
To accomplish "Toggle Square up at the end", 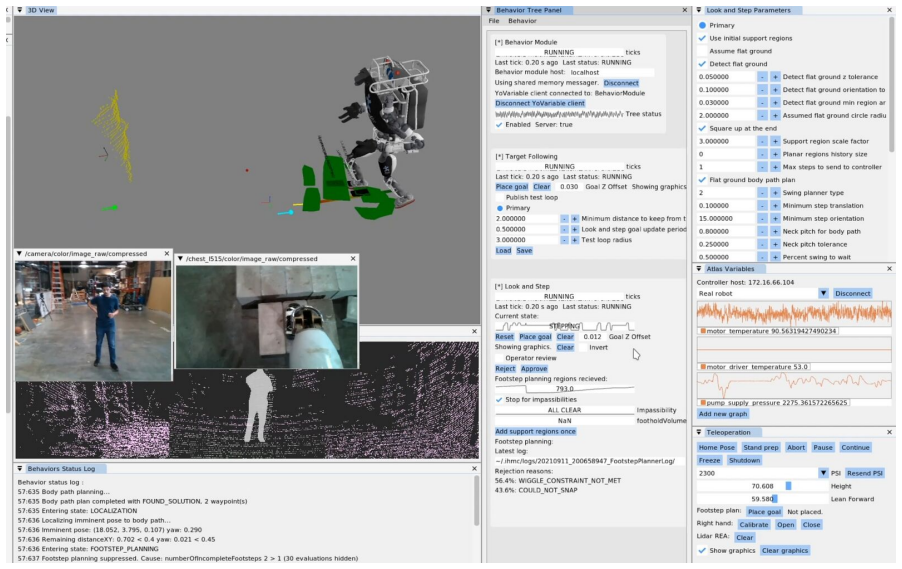I will 702,129.
